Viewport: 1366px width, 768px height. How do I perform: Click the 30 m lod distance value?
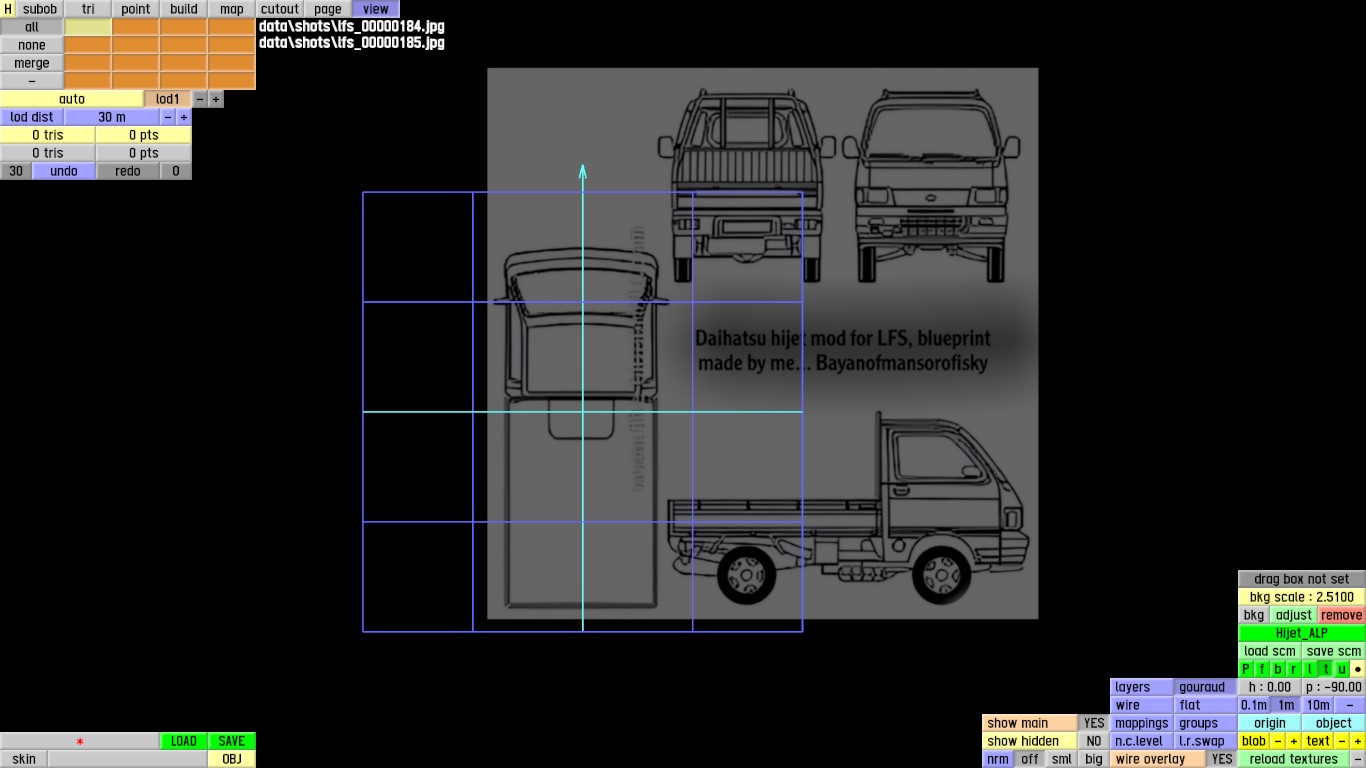click(x=112, y=117)
